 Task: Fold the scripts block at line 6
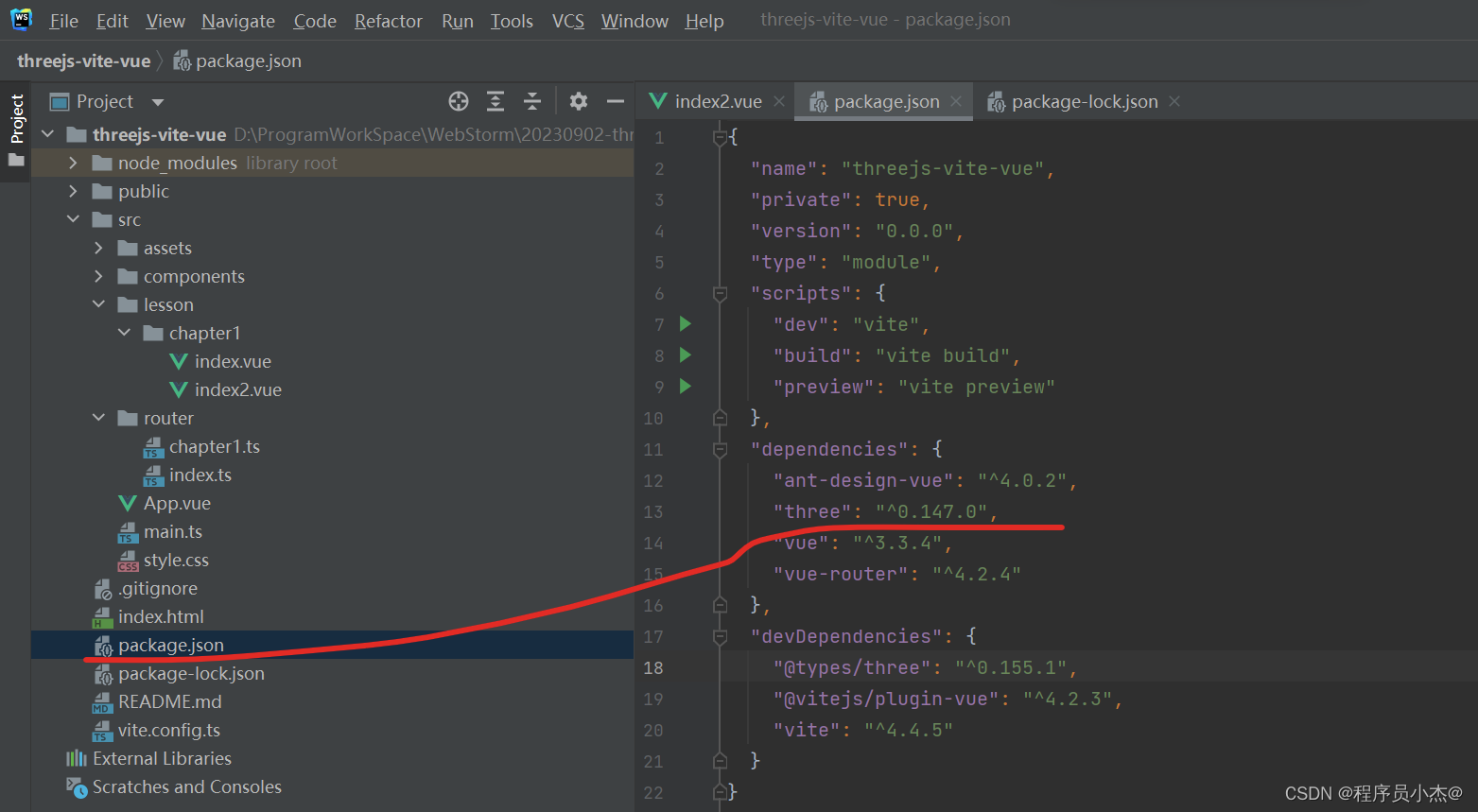[x=720, y=294]
